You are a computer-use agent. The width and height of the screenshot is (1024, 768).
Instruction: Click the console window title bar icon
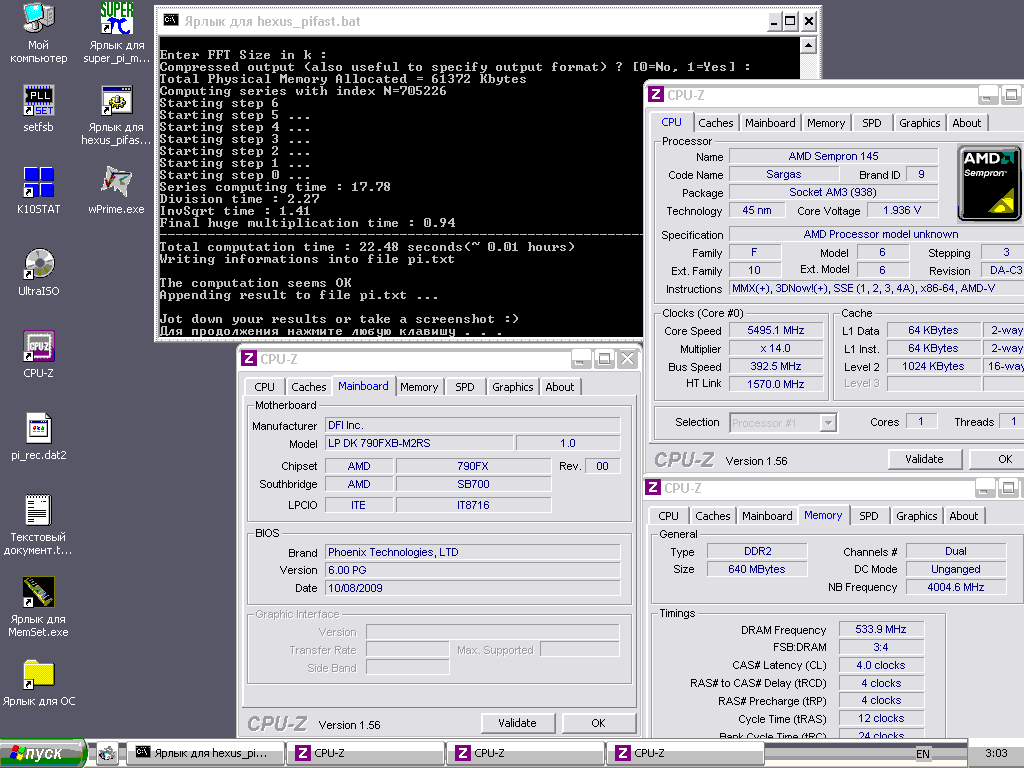pyautogui.click(x=170, y=20)
